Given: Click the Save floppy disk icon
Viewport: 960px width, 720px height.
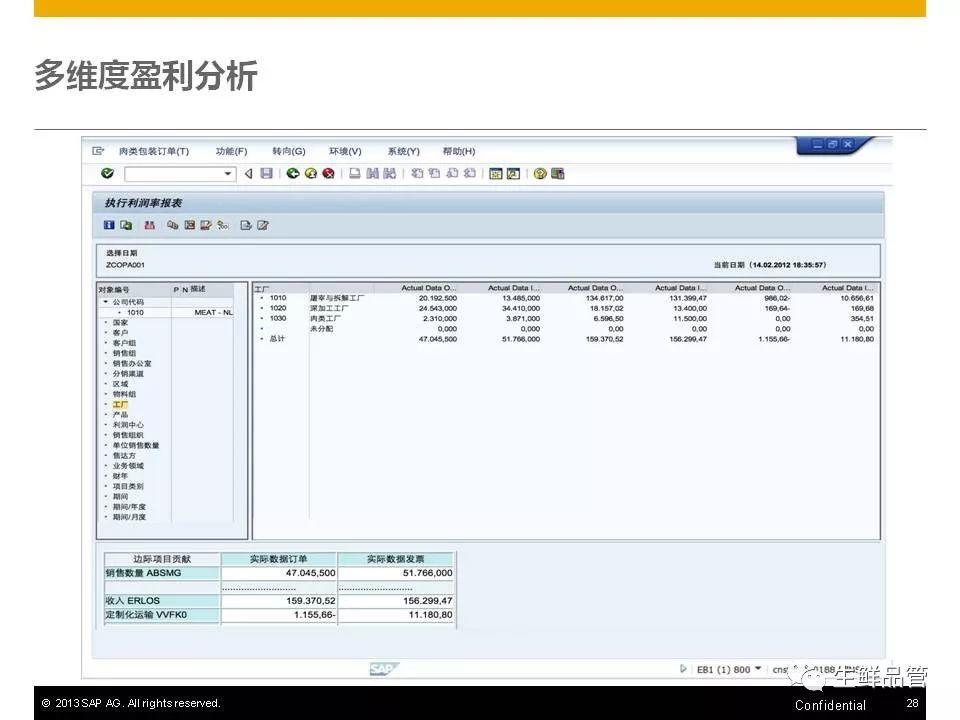Looking at the screenshot, I should point(266,174).
